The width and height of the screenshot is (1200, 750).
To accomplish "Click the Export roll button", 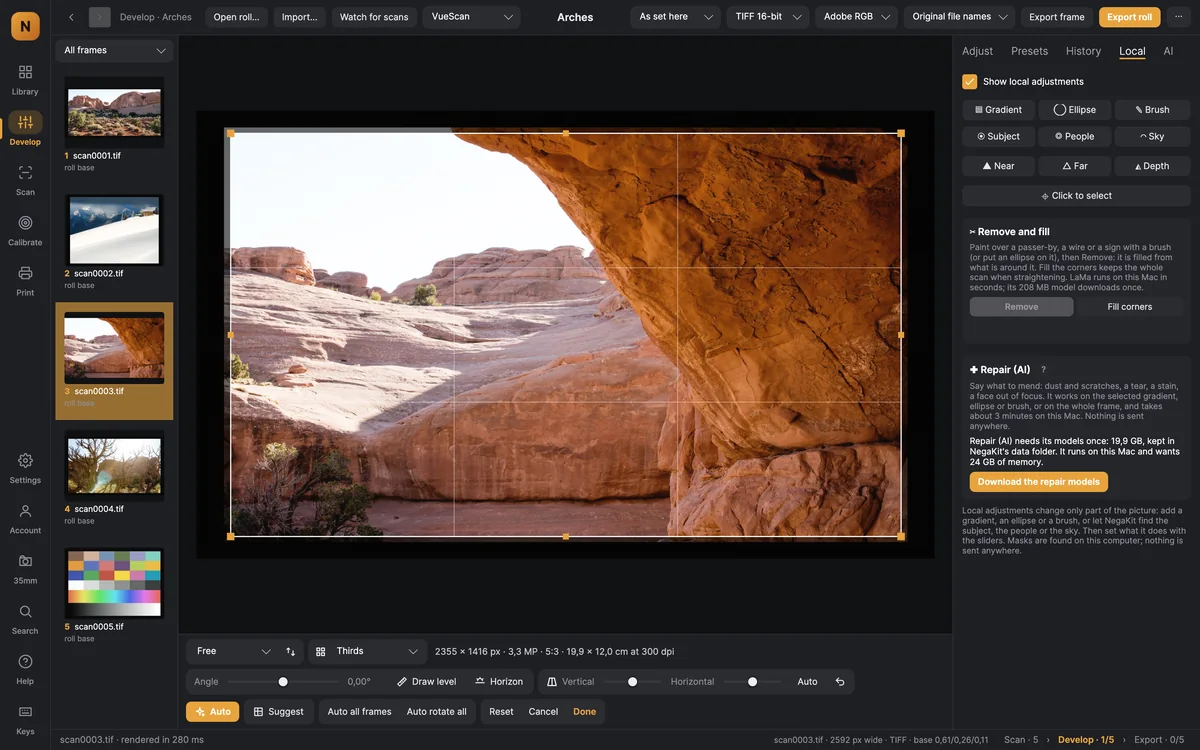I will [x=1129, y=17].
